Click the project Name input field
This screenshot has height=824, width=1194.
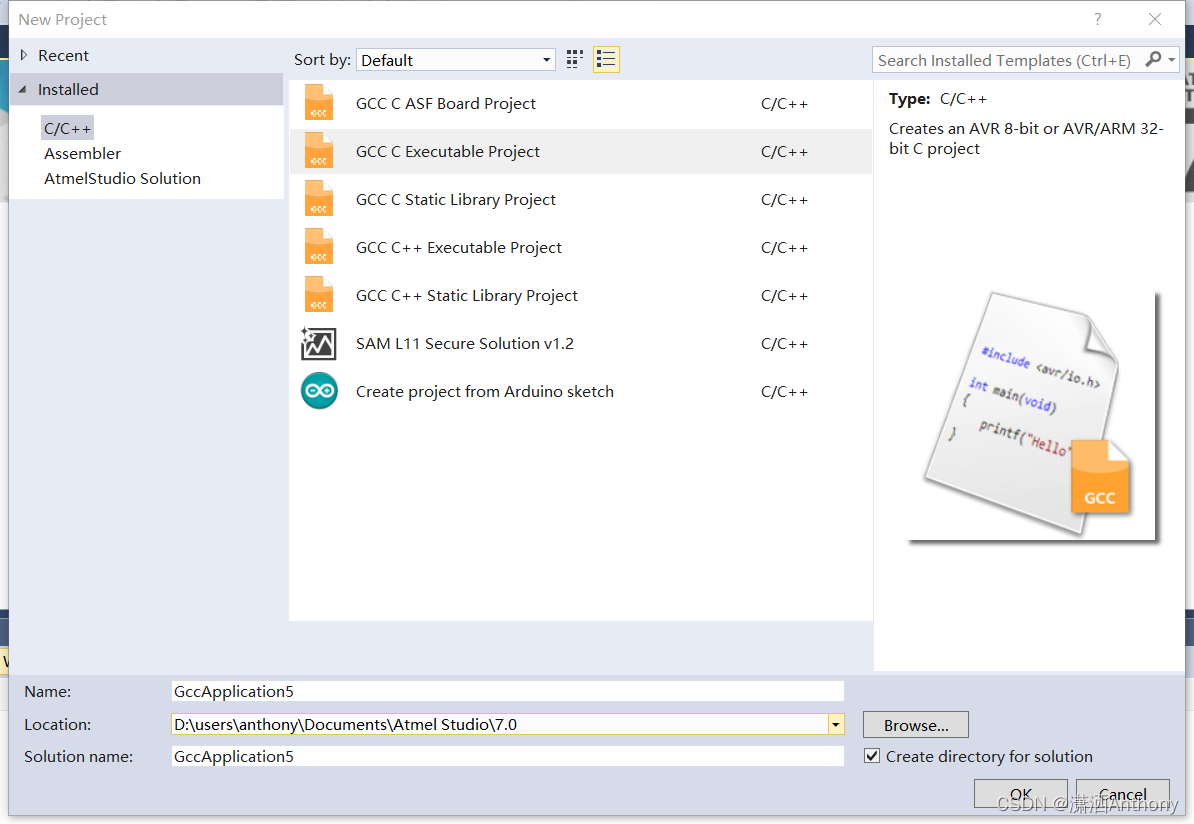point(507,691)
